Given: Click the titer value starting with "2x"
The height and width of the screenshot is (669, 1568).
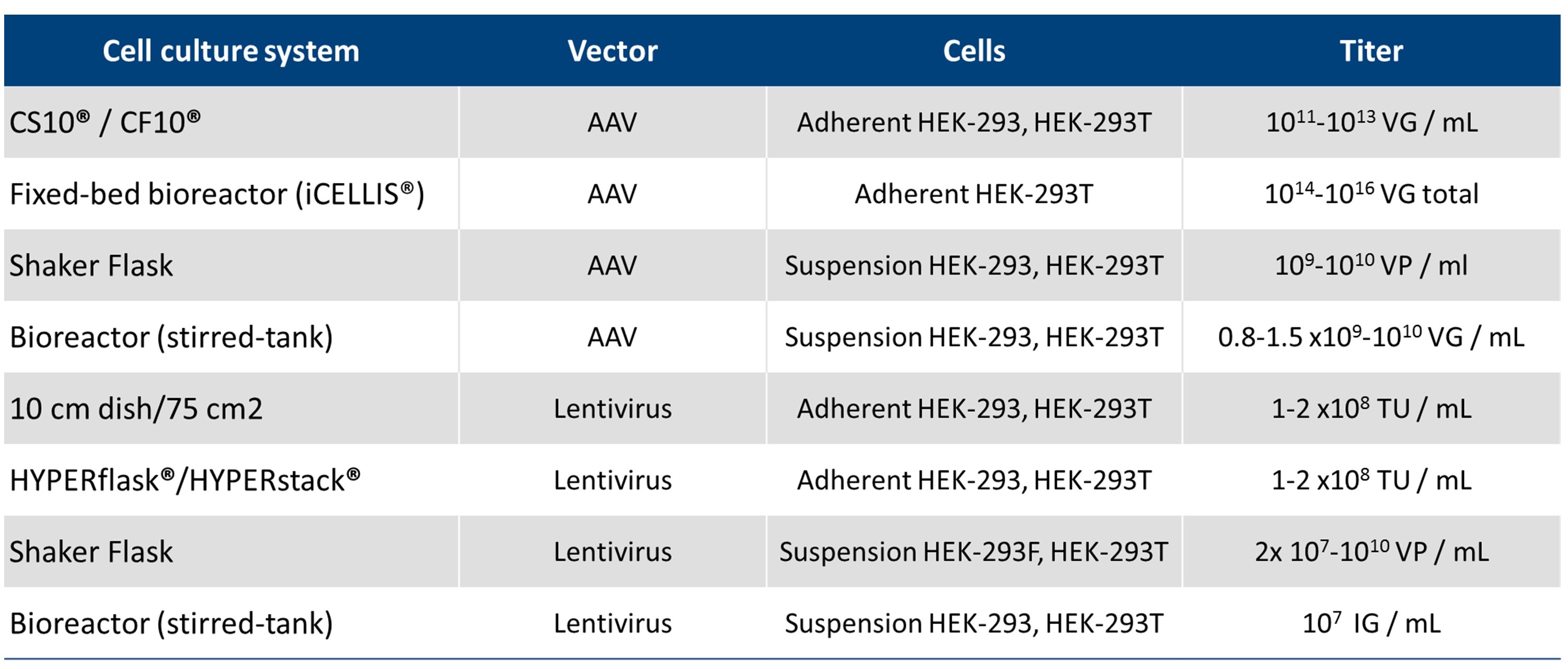Looking at the screenshot, I should [x=1371, y=552].
